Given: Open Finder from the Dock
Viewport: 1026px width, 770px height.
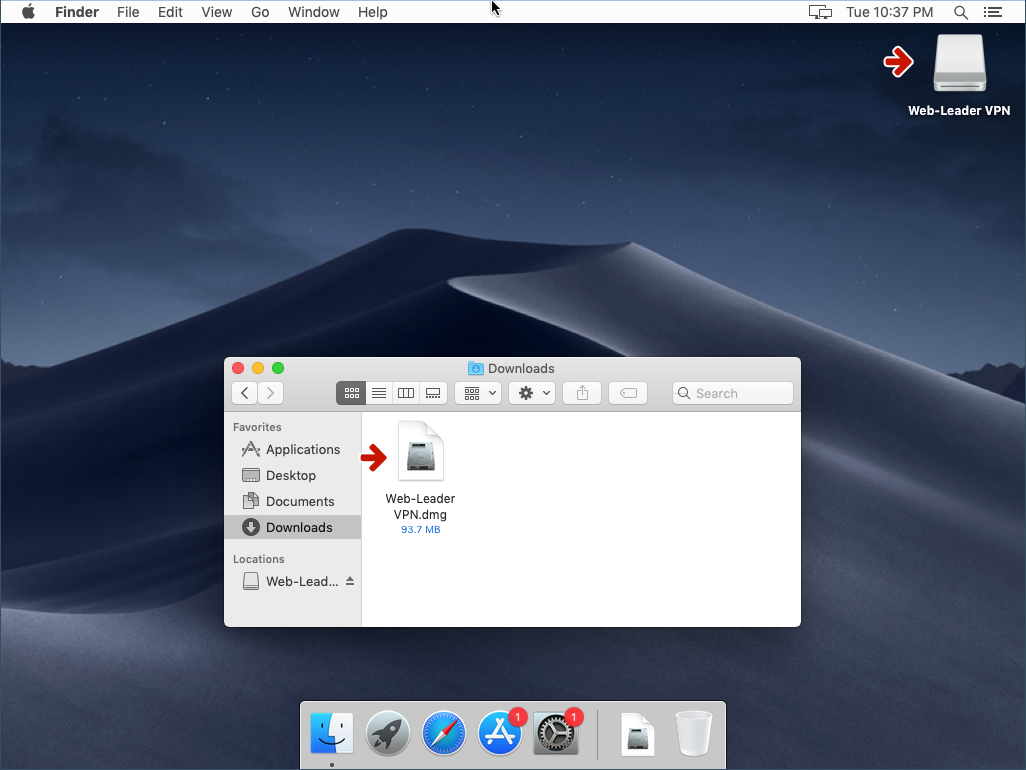Looking at the screenshot, I should pyautogui.click(x=332, y=733).
